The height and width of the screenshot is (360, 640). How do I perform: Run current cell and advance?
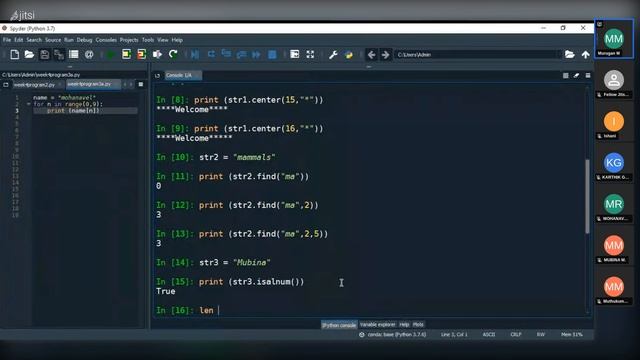coord(141,54)
